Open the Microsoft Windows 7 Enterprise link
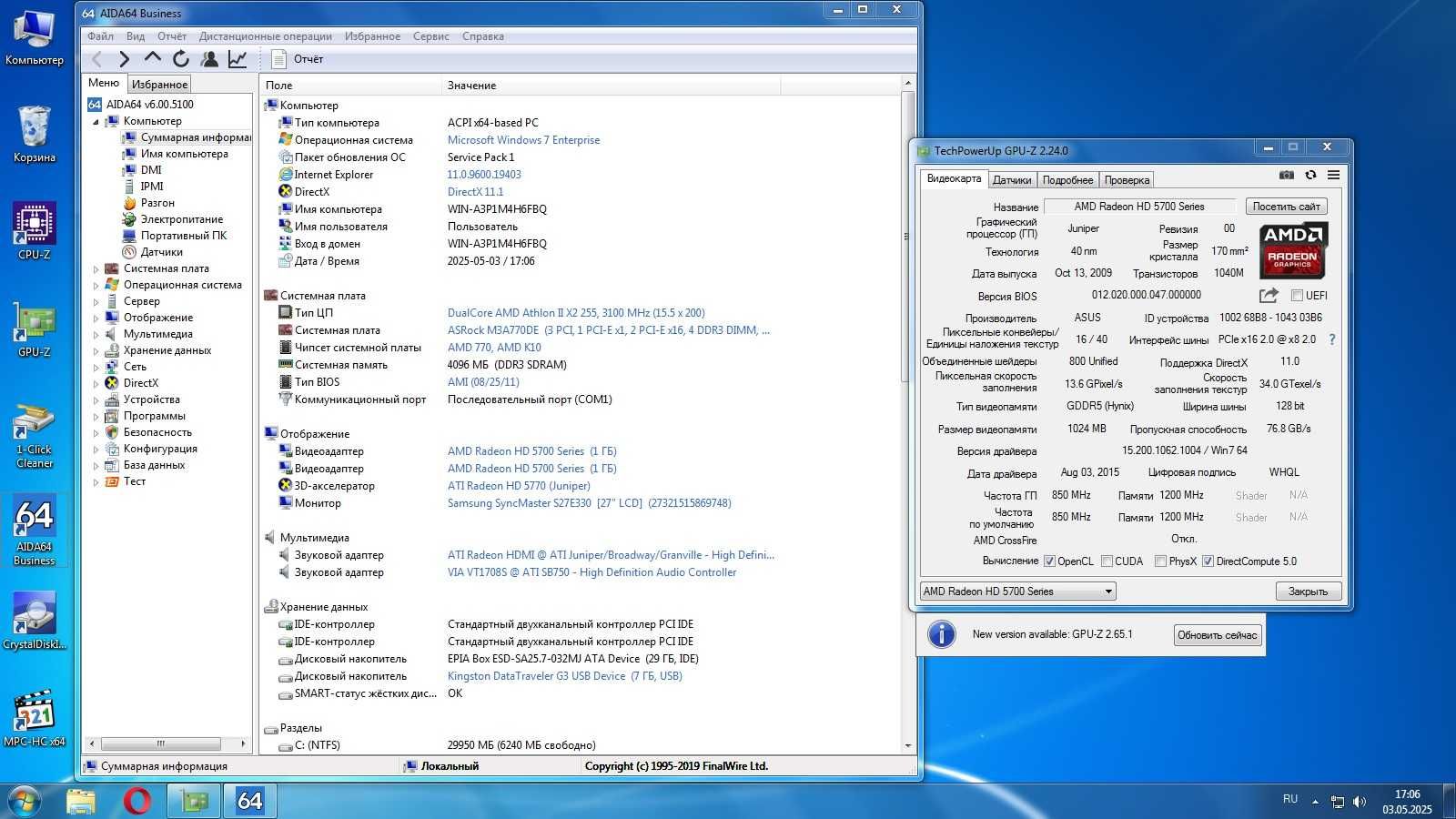Viewport: 1456px width, 819px height. (x=523, y=140)
